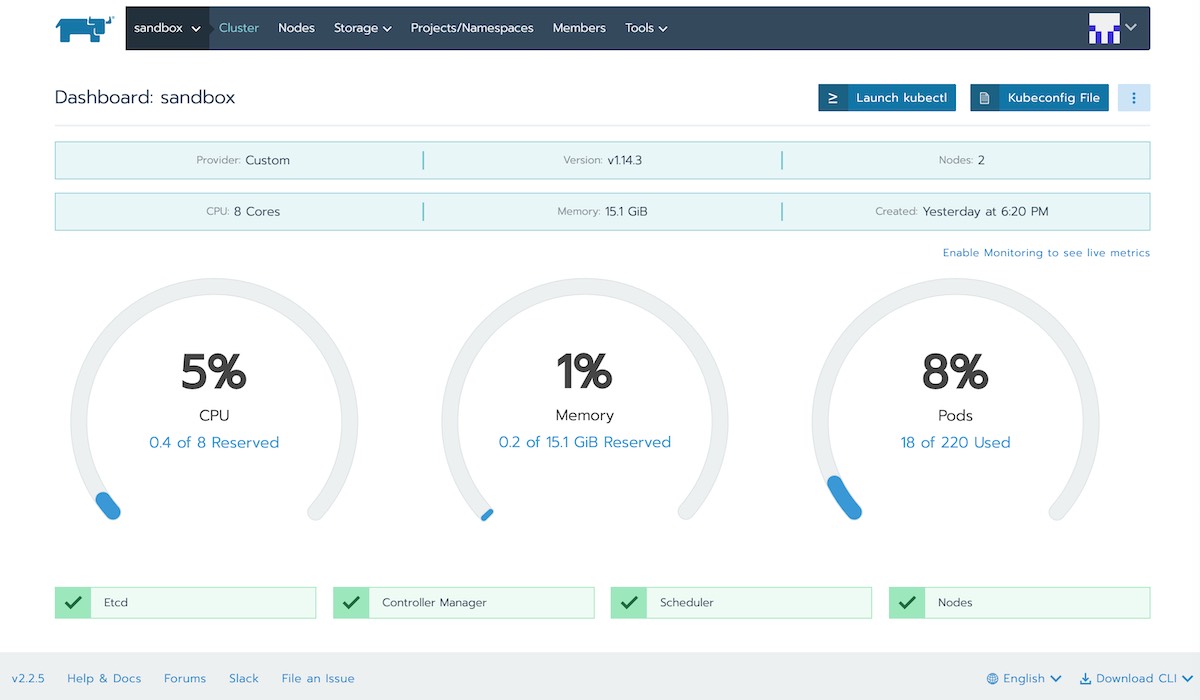Viewport: 1200px width, 700px height.
Task: Click the globe language icon
Action: coord(992,678)
